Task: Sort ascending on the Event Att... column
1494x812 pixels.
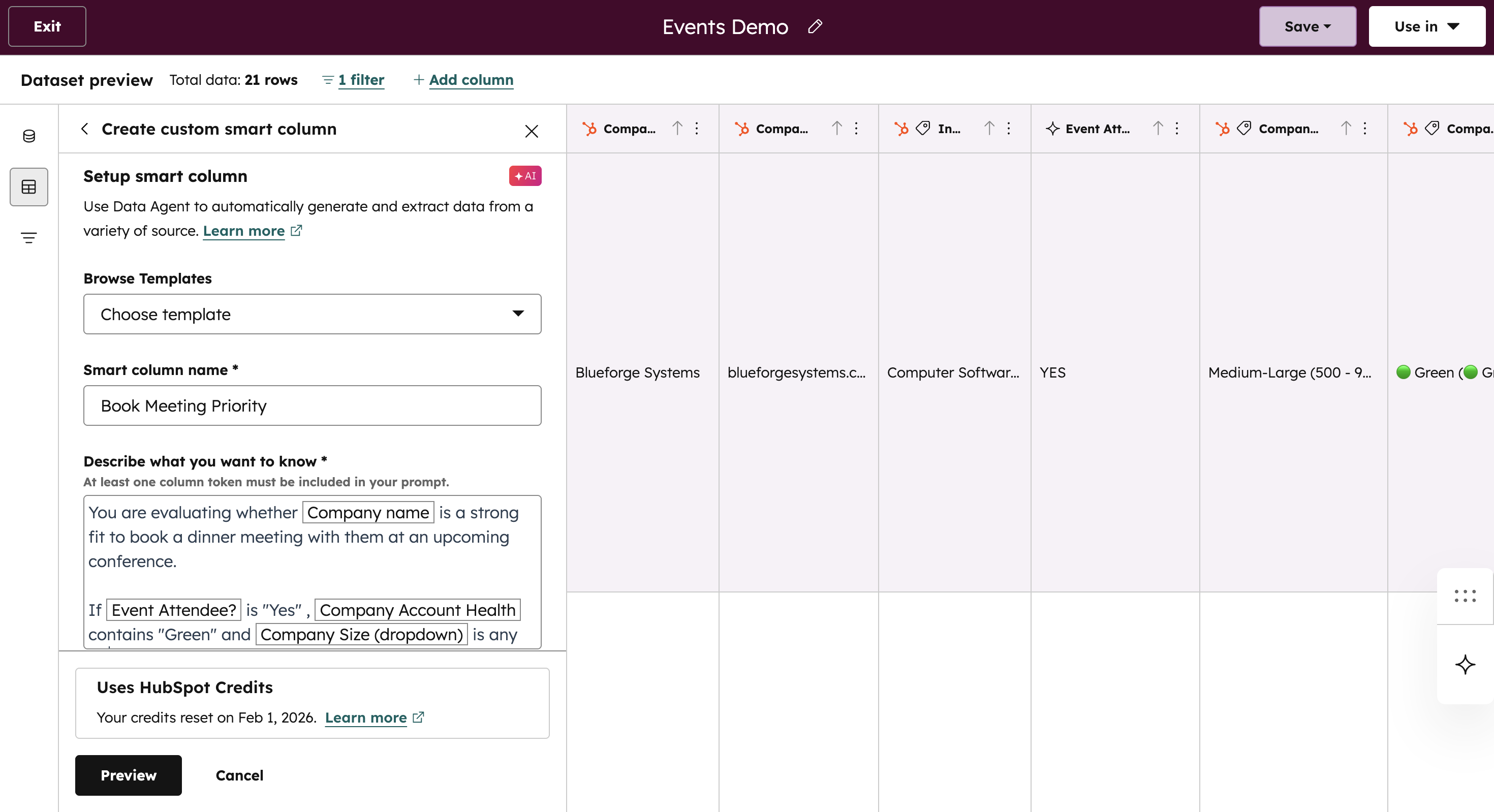Action: coord(1158,128)
